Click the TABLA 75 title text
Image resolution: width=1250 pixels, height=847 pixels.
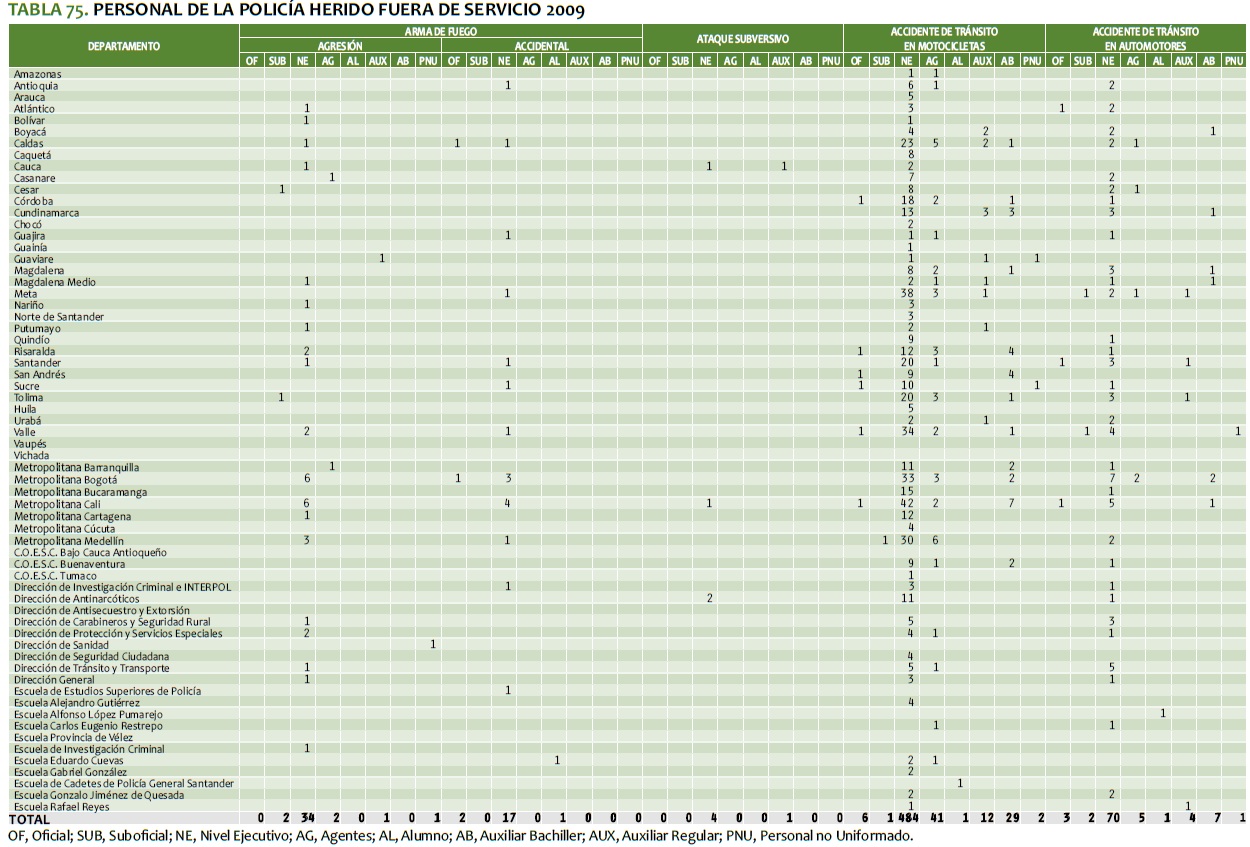(295, 10)
